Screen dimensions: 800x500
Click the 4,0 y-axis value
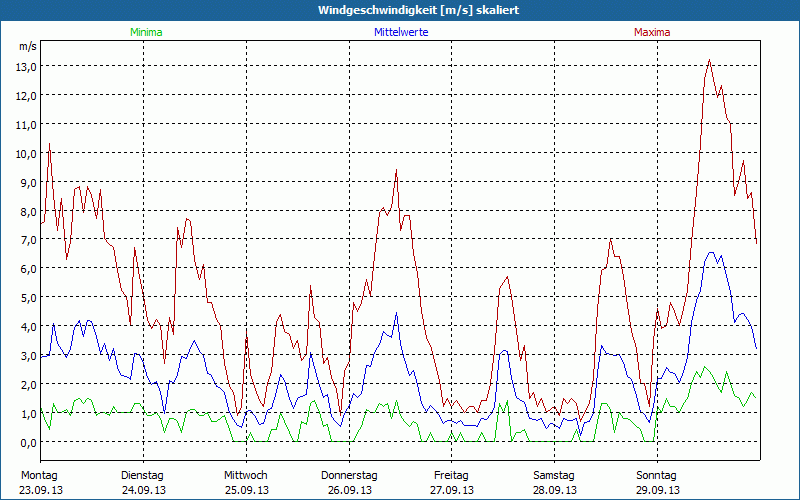pyautogui.click(x=28, y=327)
